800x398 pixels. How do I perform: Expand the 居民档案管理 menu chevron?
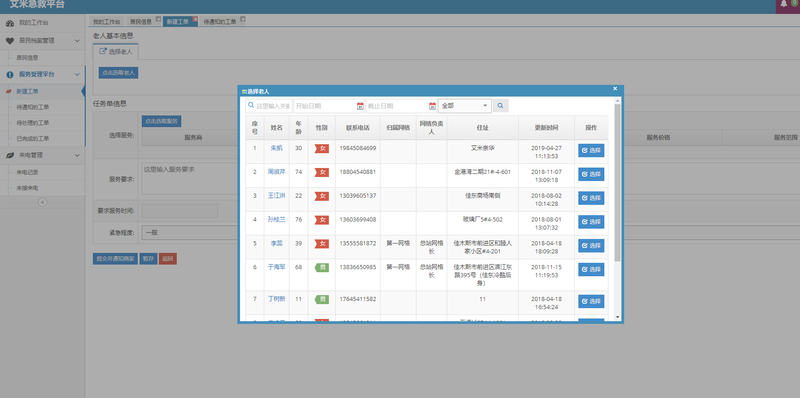77,41
